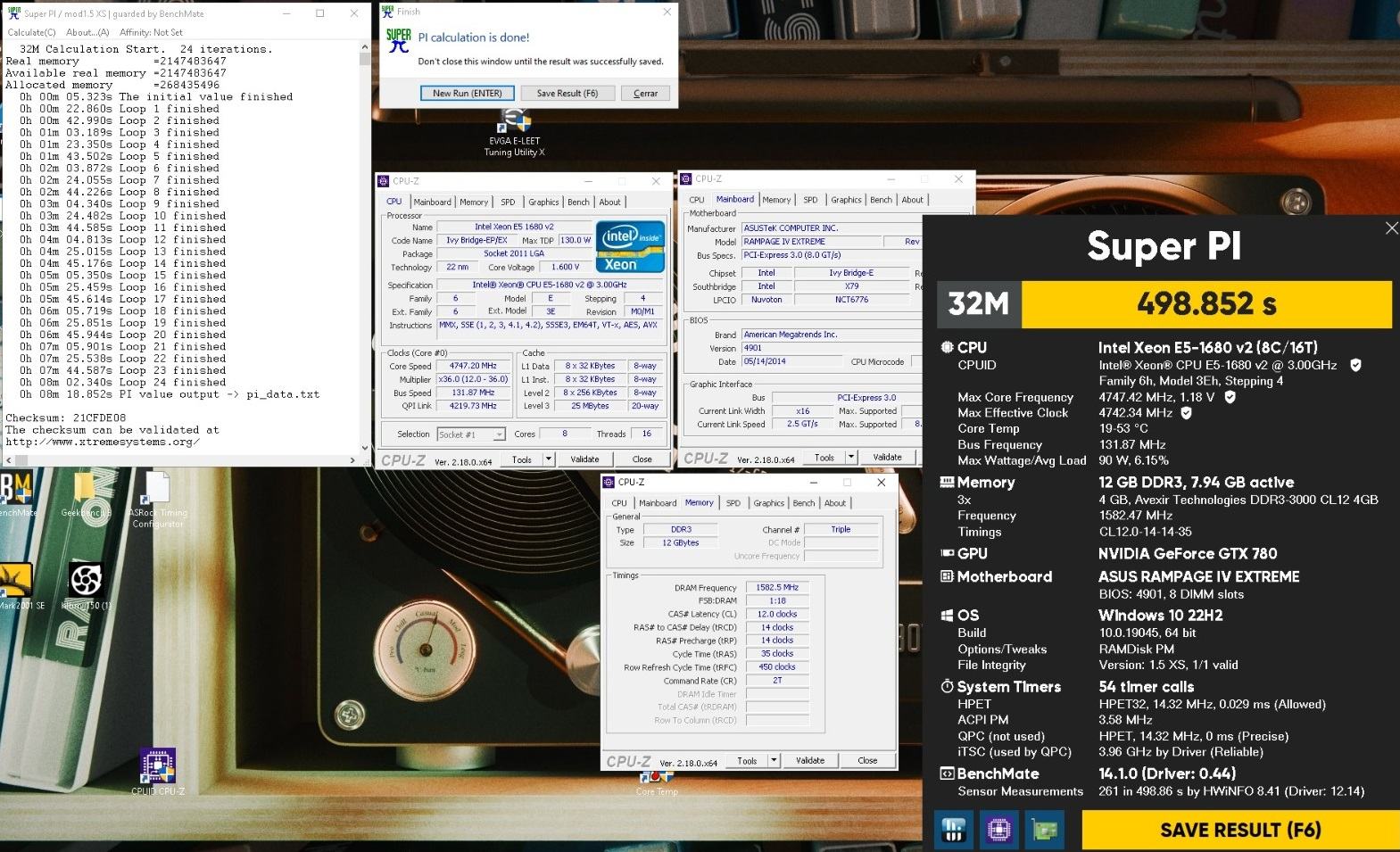The height and width of the screenshot is (852, 1400).
Task: Open the black turbine icon on the desktop
Action: 87,585
